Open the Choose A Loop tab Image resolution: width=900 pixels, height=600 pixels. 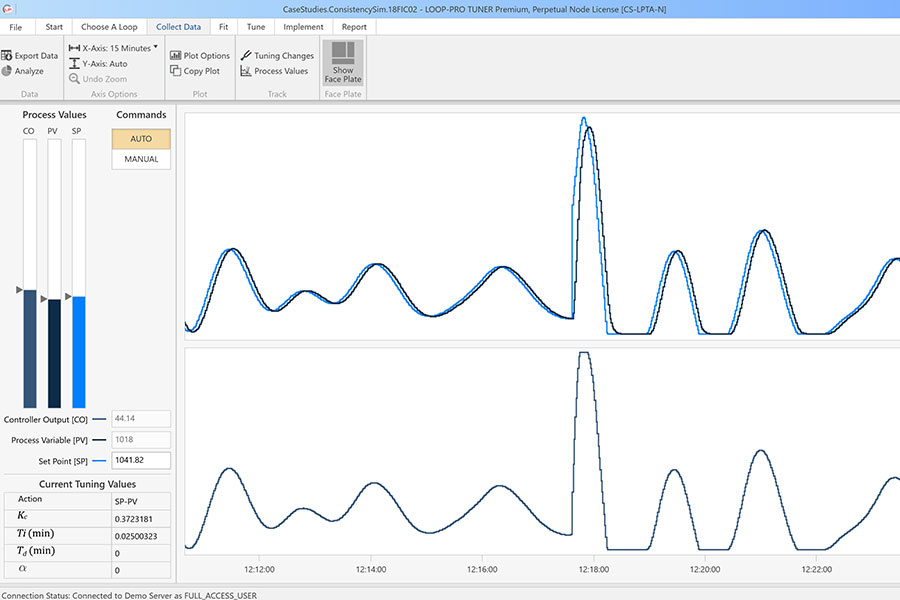110,27
